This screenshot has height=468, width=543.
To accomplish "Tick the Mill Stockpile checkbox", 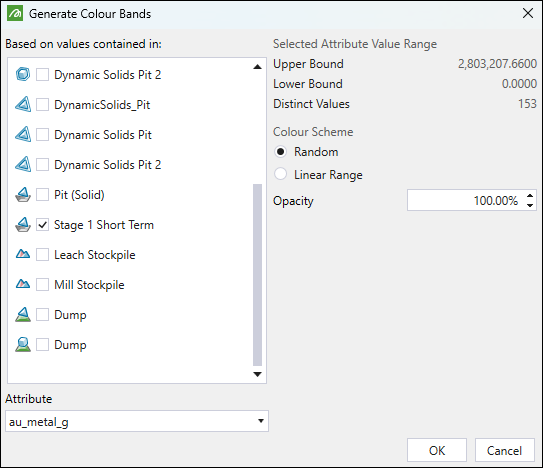I will pyautogui.click(x=43, y=285).
